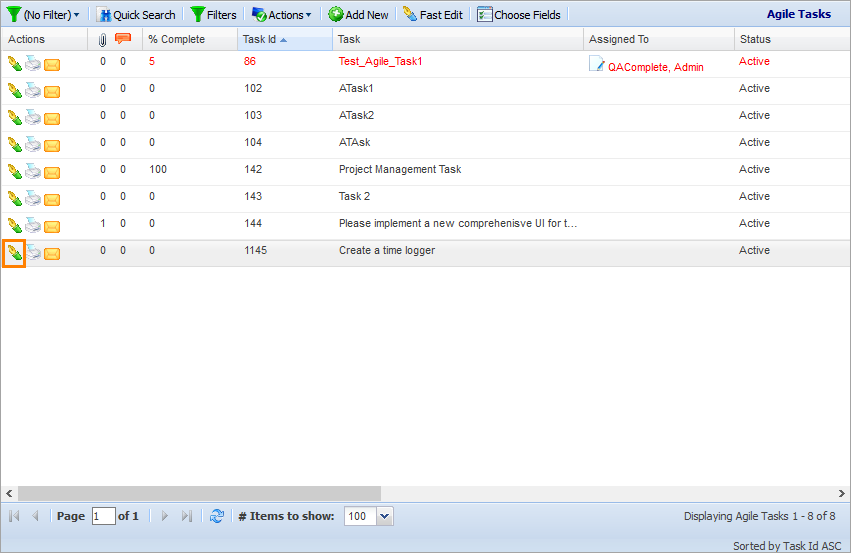
Task: Print the ATask1 row
Action: point(33,91)
